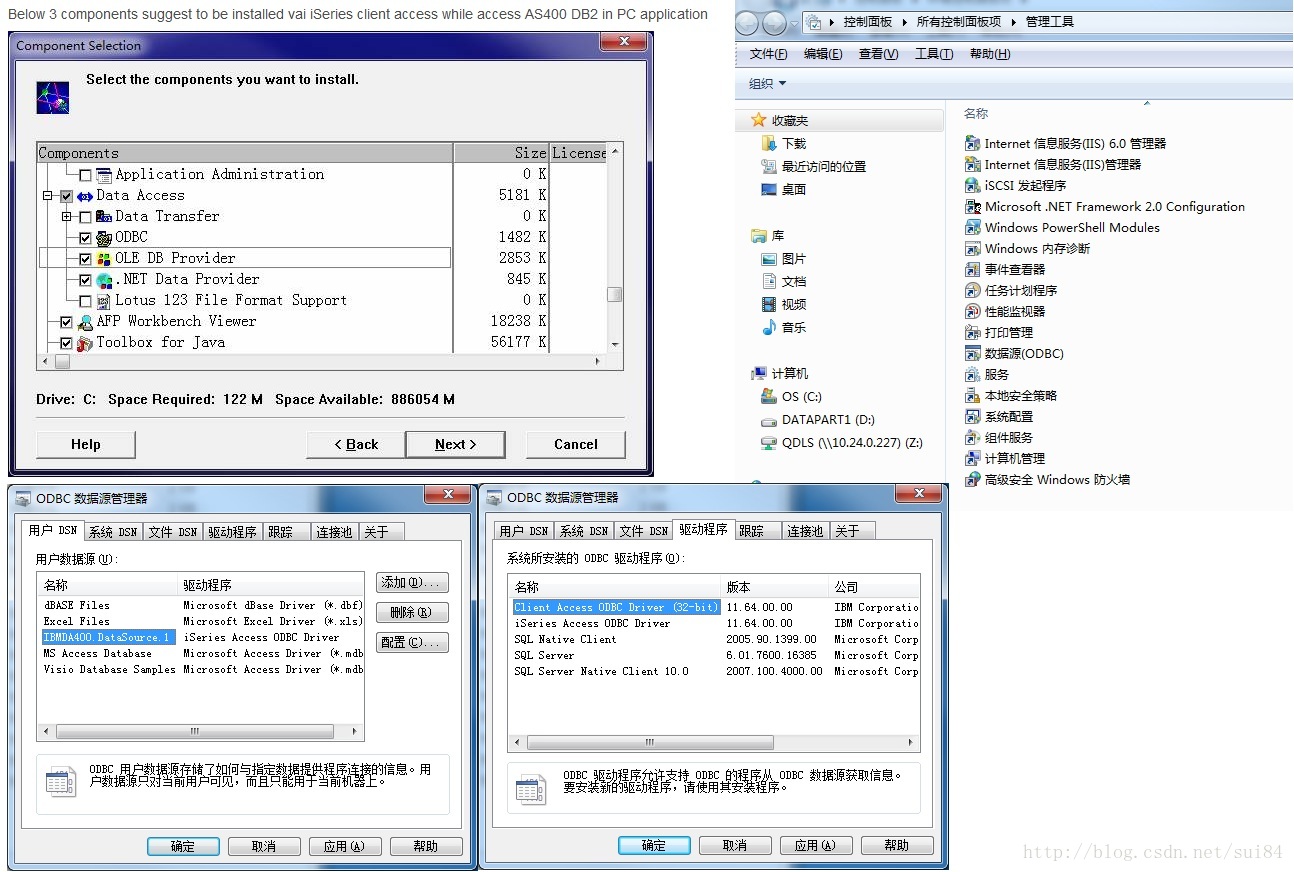Viewport: 1294px width, 872px height.
Task: Open Windows PowerShell Modules icon
Action: [972, 228]
